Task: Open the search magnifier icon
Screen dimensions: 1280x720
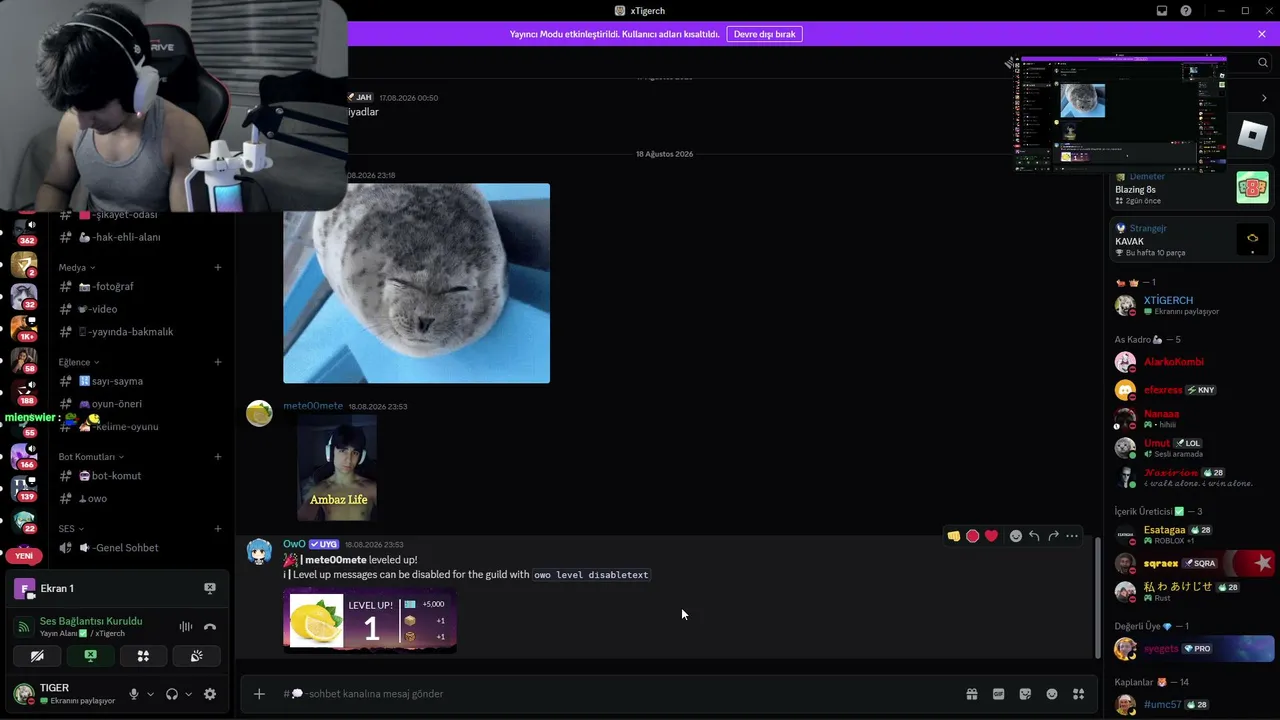Action: (x=1263, y=62)
